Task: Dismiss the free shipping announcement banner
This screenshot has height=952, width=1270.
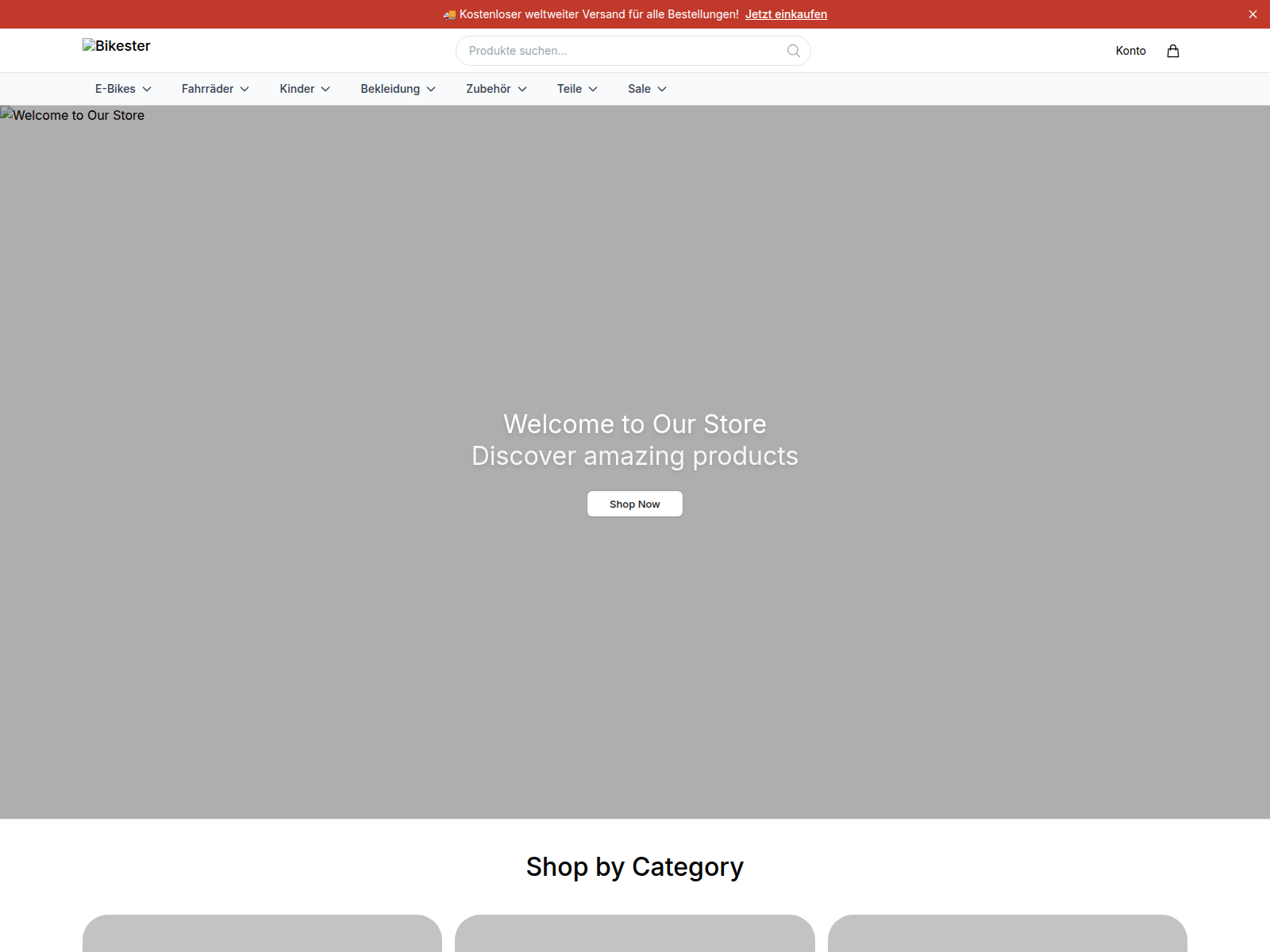Action: pos(1253,14)
